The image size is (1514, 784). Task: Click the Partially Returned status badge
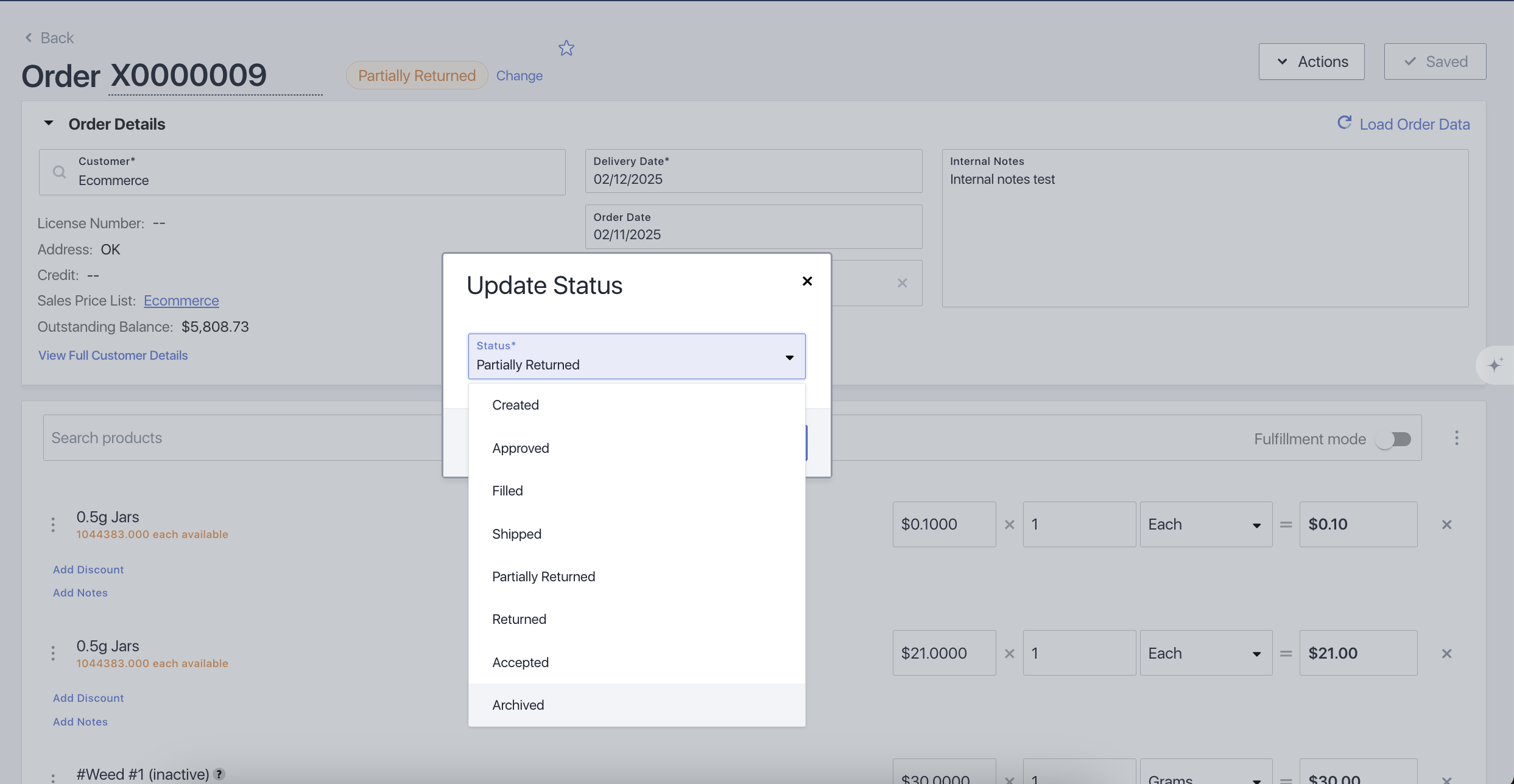click(417, 75)
